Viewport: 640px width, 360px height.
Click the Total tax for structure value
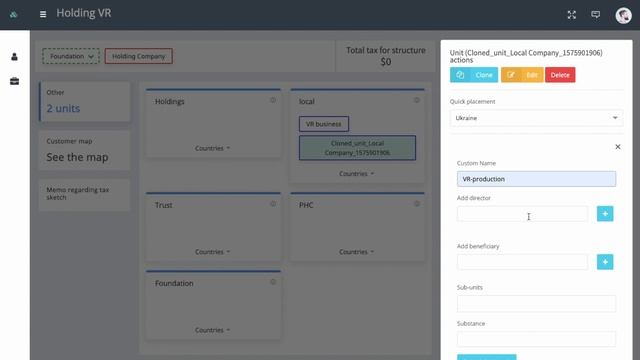[386, 62]
